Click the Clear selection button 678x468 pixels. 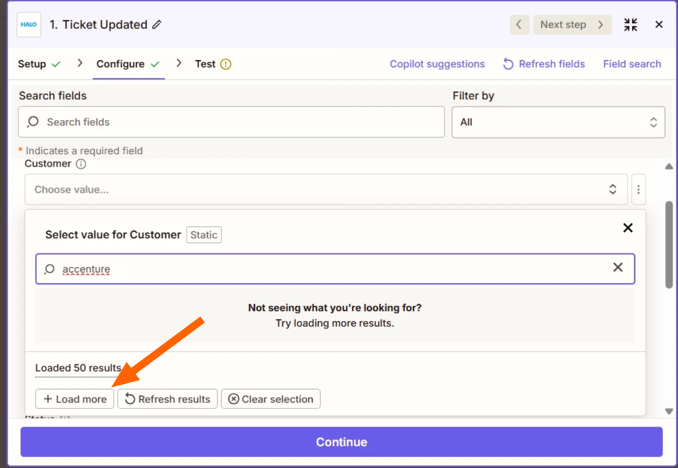[x=270, y=399]
